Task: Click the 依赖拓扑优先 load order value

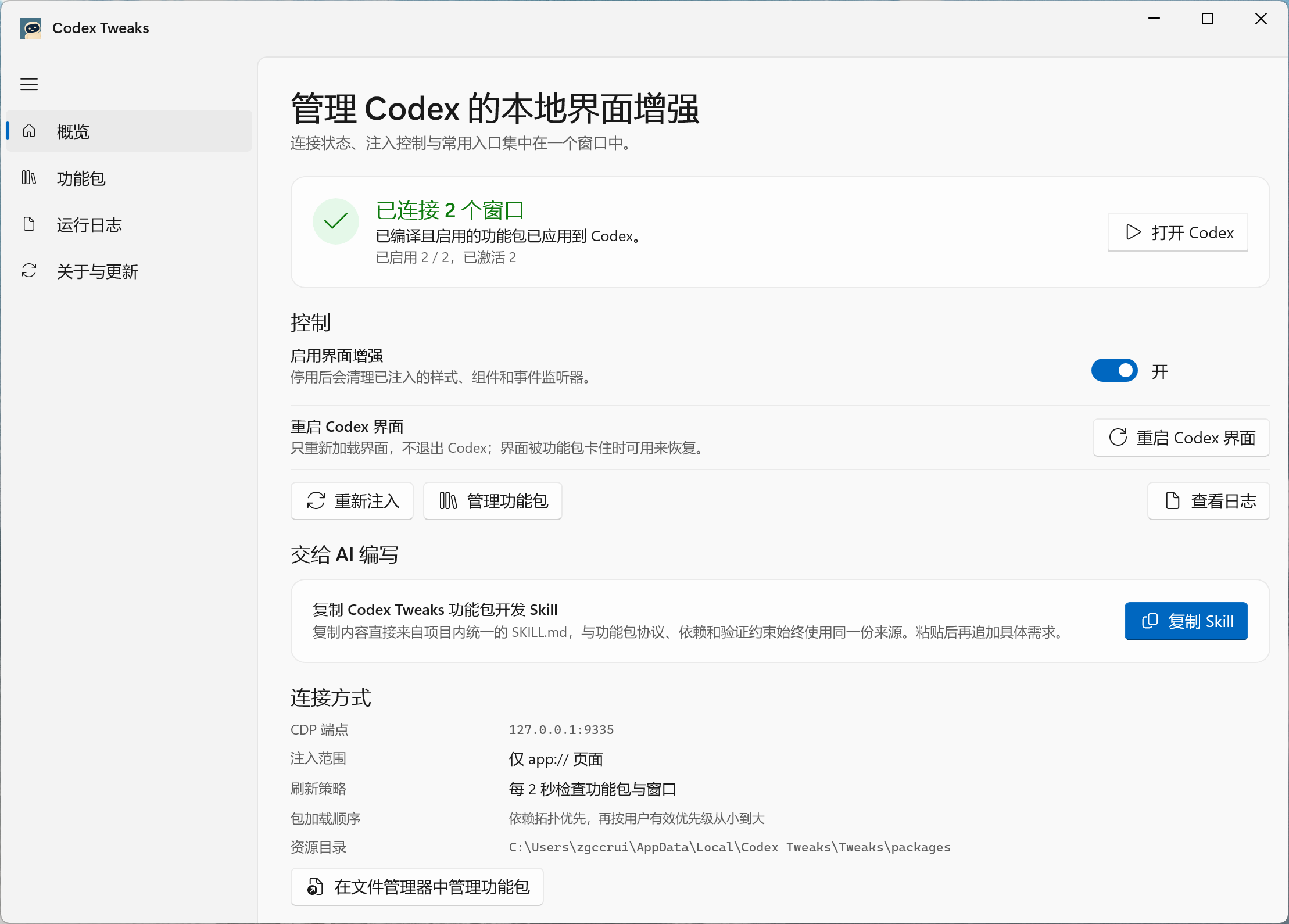Action: click(x=637, y=819)
